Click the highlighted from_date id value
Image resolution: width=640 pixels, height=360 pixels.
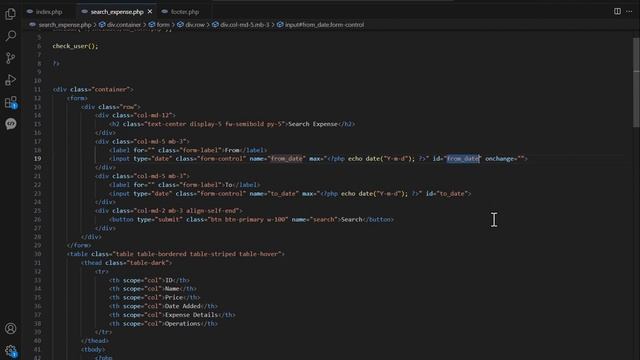click(x=463, y=159)
